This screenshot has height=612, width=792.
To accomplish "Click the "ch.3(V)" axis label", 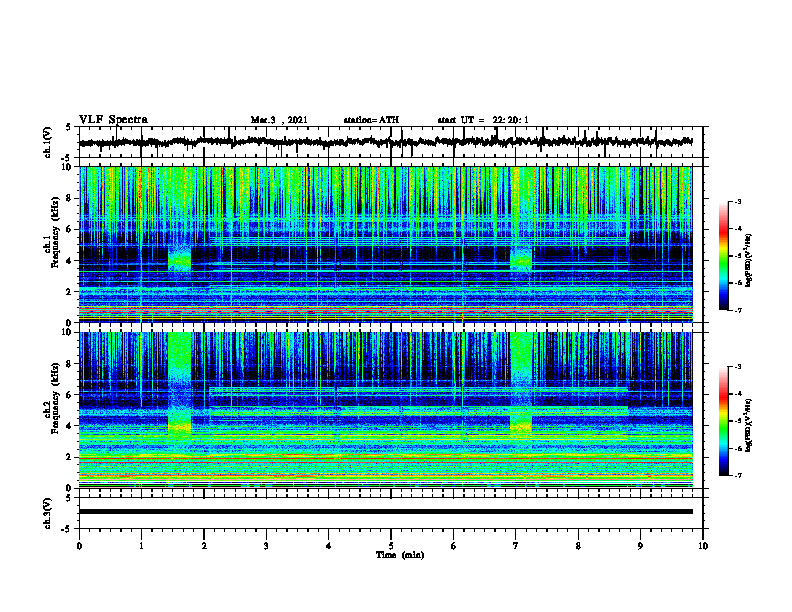I will [x=48, y=514].
